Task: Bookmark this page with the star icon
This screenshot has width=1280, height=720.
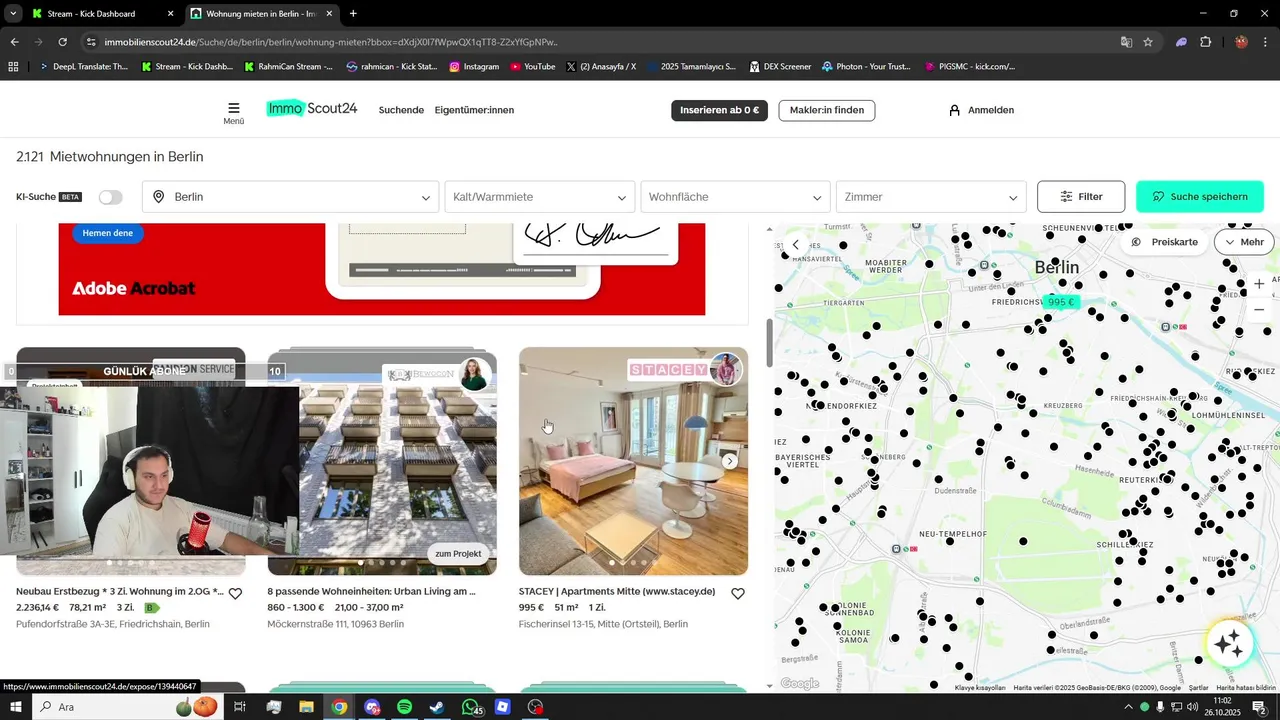Action: (1148, 42)
